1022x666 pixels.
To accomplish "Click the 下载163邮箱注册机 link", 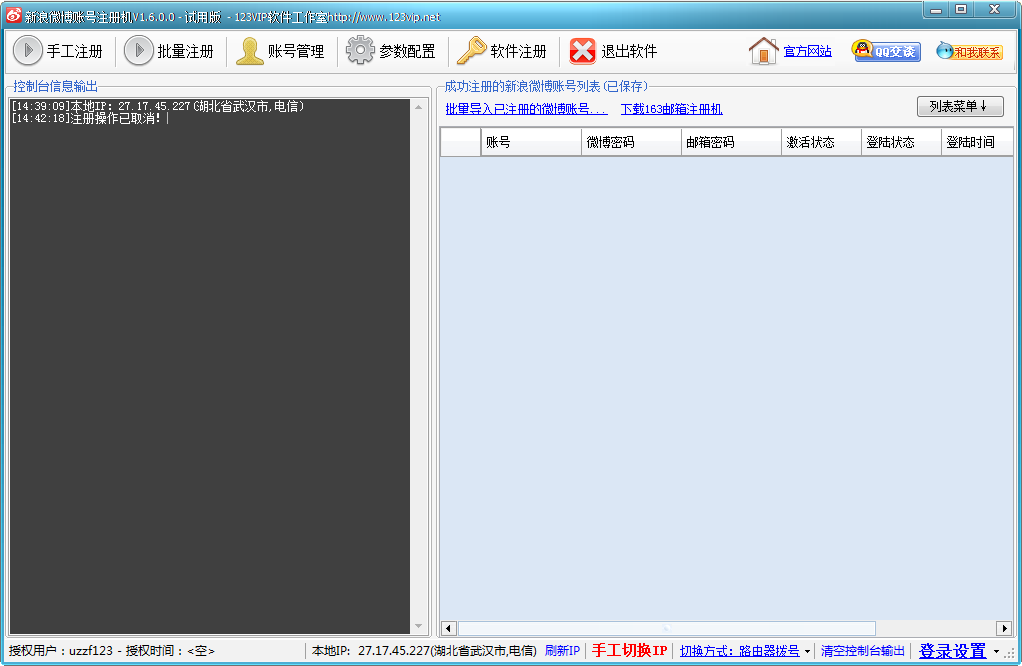I will 671,109.
